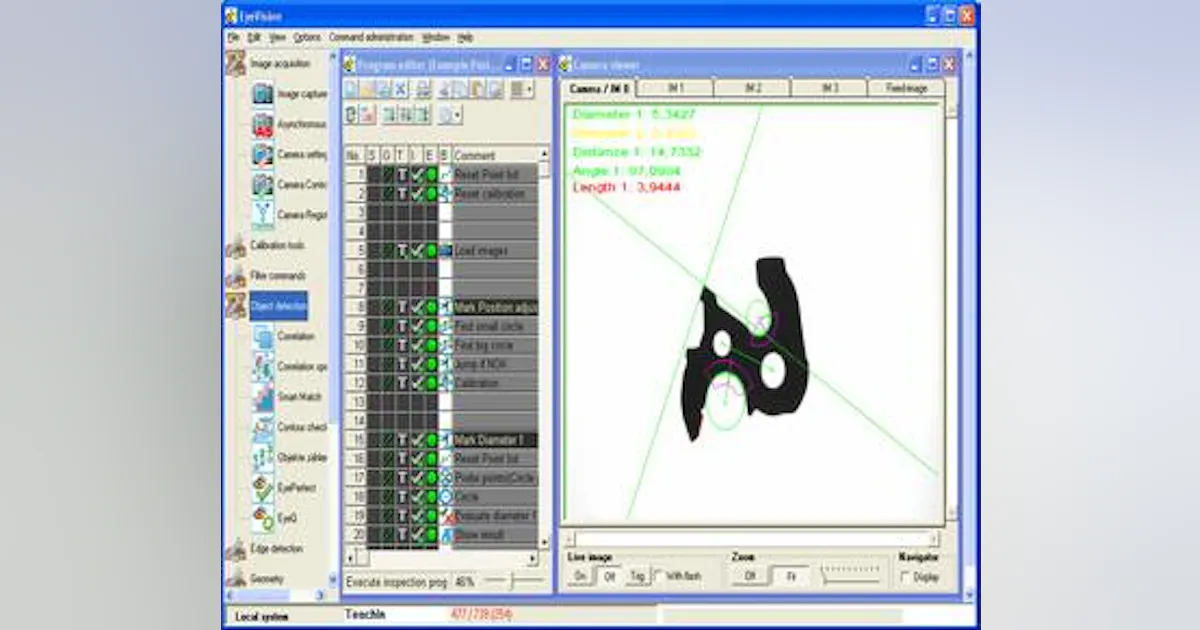1200x630 pixels.
Task: Click the Live image Off button
Action: click(x=608, y=576)
